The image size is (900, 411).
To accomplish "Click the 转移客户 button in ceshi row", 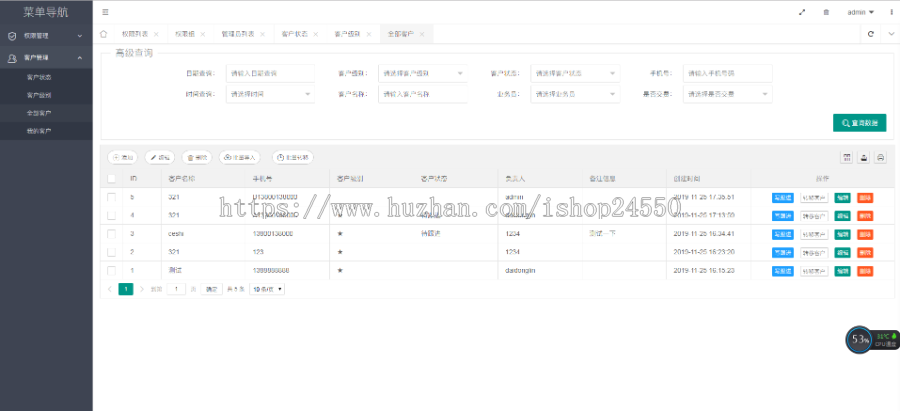I will click(x=814, y=234).
